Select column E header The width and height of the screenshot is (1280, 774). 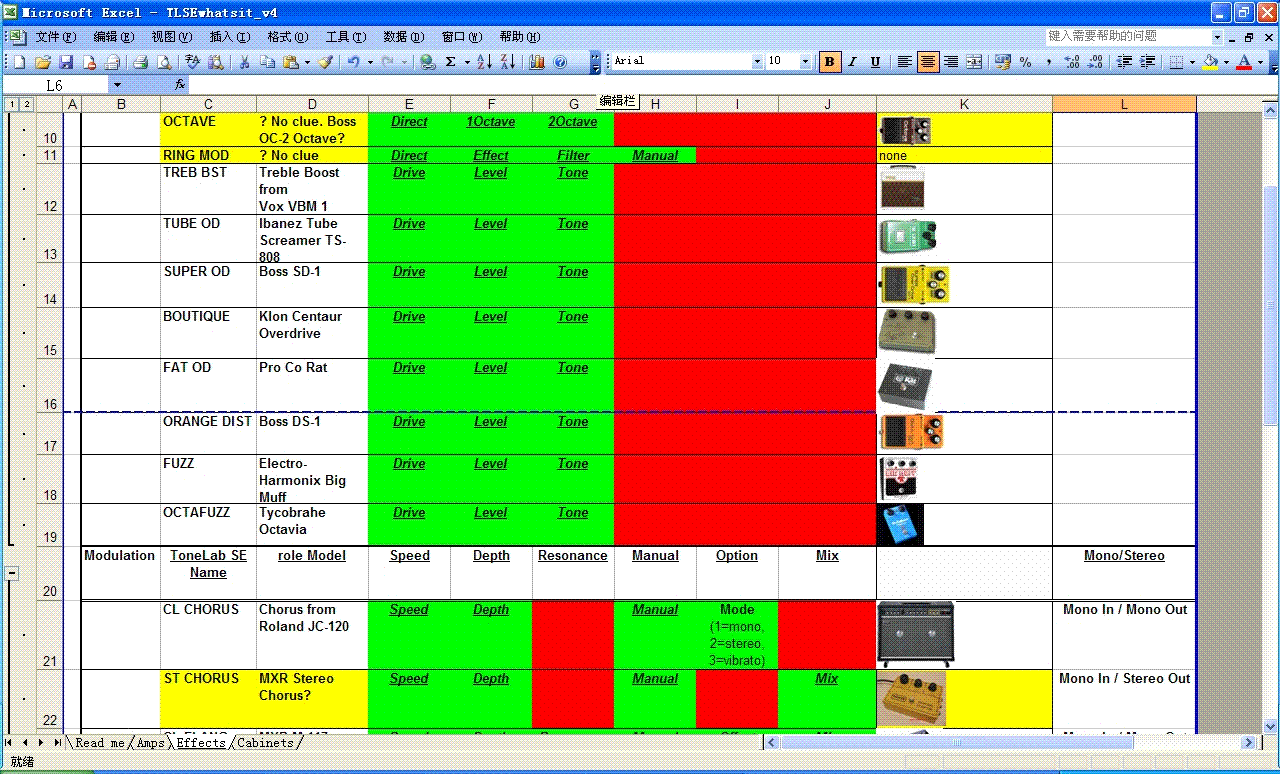click(x=409, y=104)
